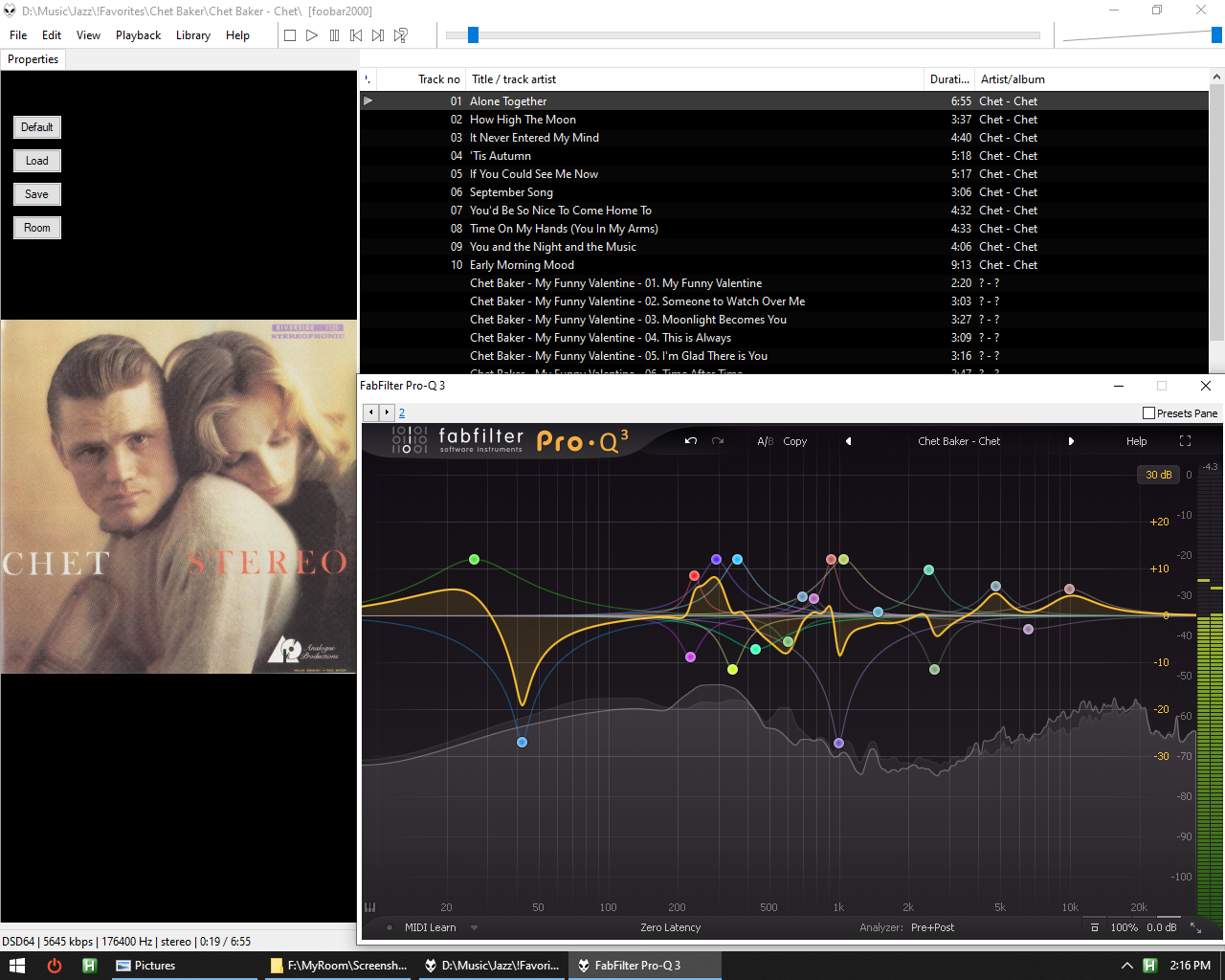The image size is (1225, 980).
Task: Open the Edit menu
Action: (52, 35)
